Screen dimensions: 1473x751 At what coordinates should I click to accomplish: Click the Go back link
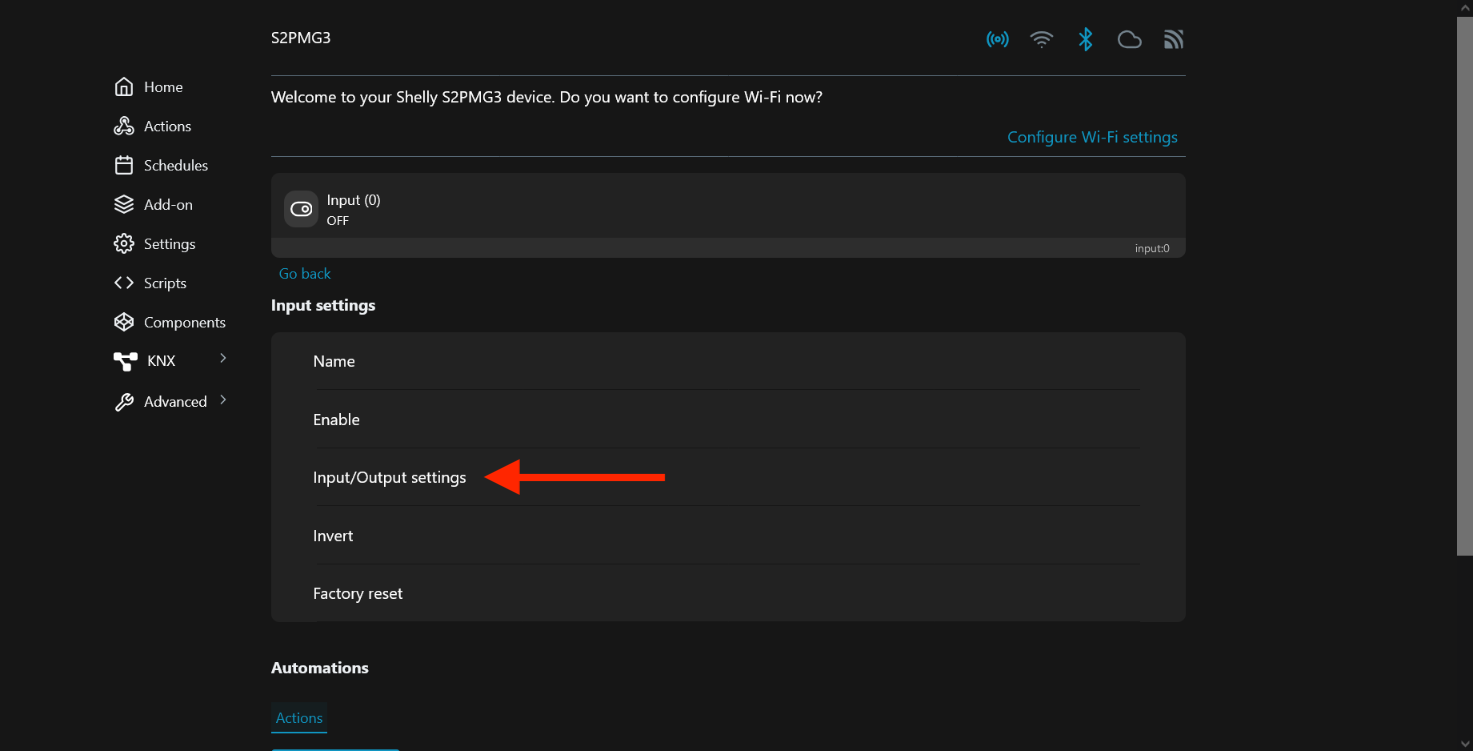click(x=305, y=273)
